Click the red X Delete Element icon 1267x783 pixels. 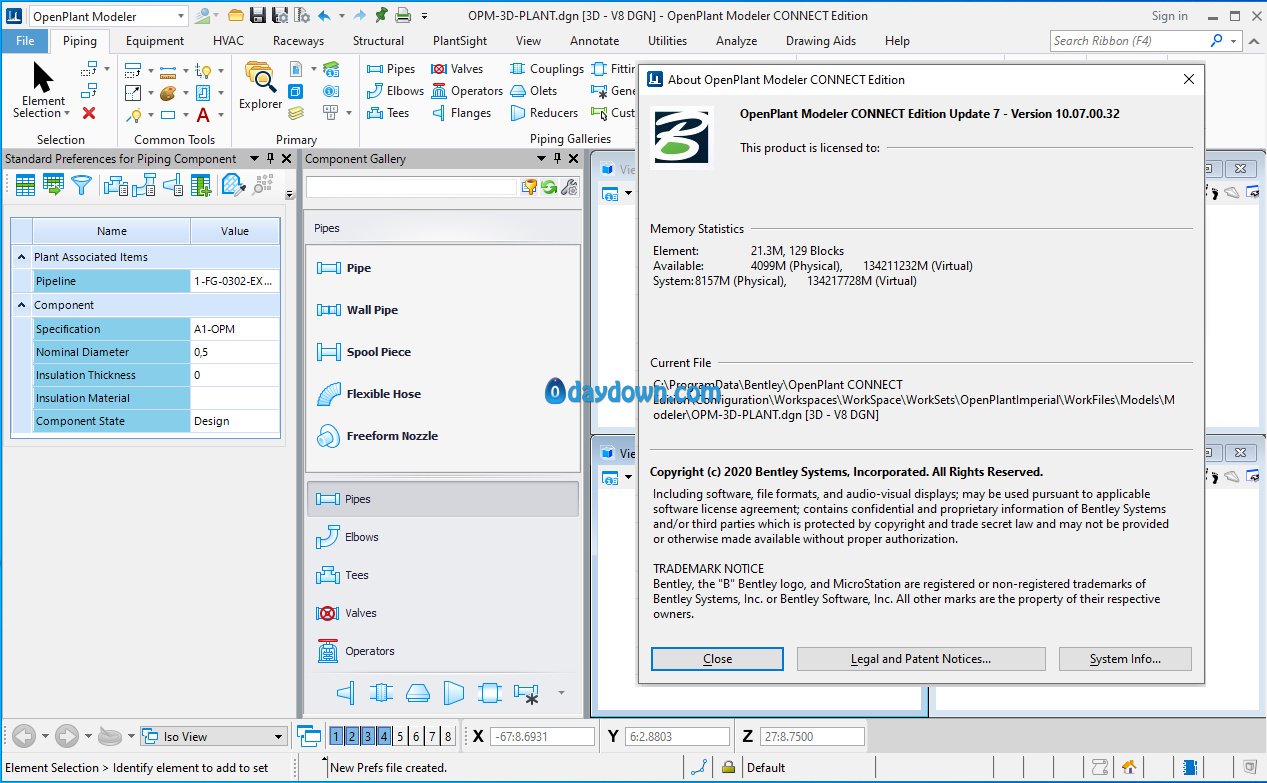click(x=89, y=113)
